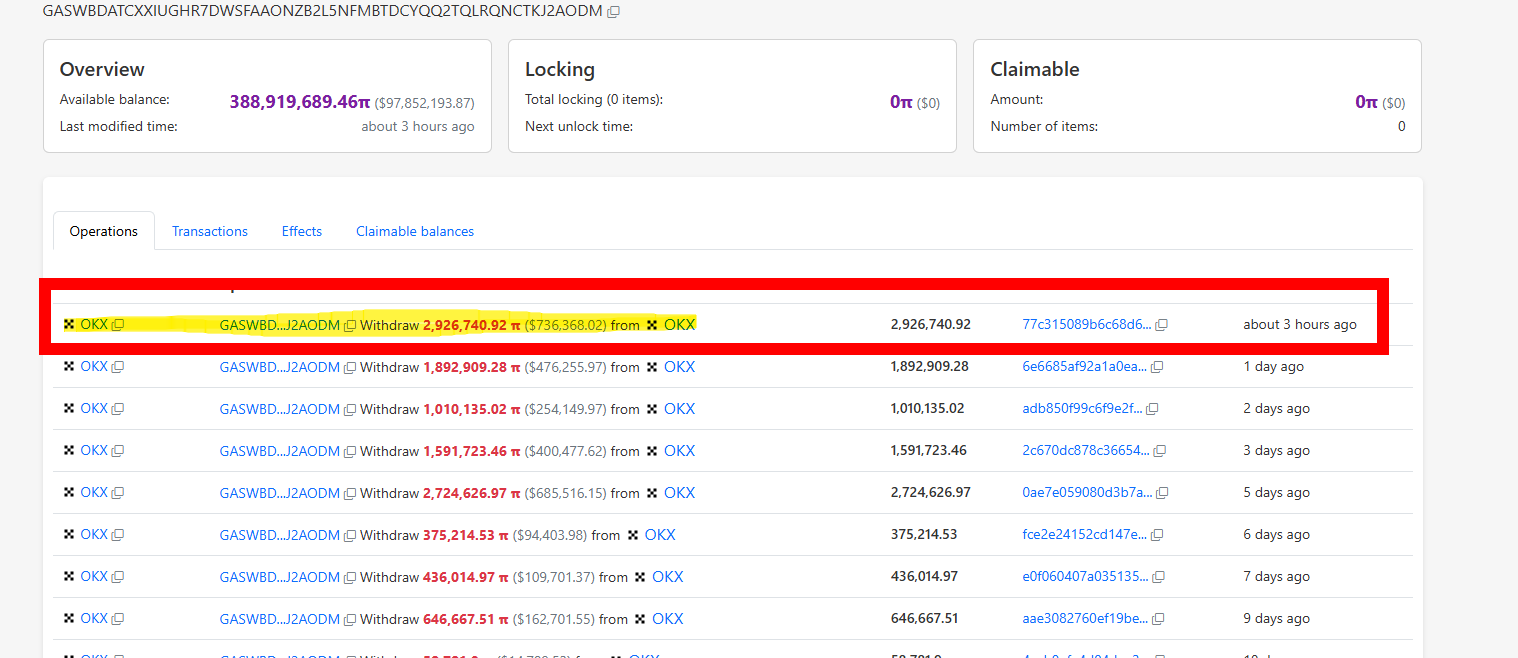Copy OKX source address in 1 day ago row
Screen dimensions: 1518x658
pos(118,367)
